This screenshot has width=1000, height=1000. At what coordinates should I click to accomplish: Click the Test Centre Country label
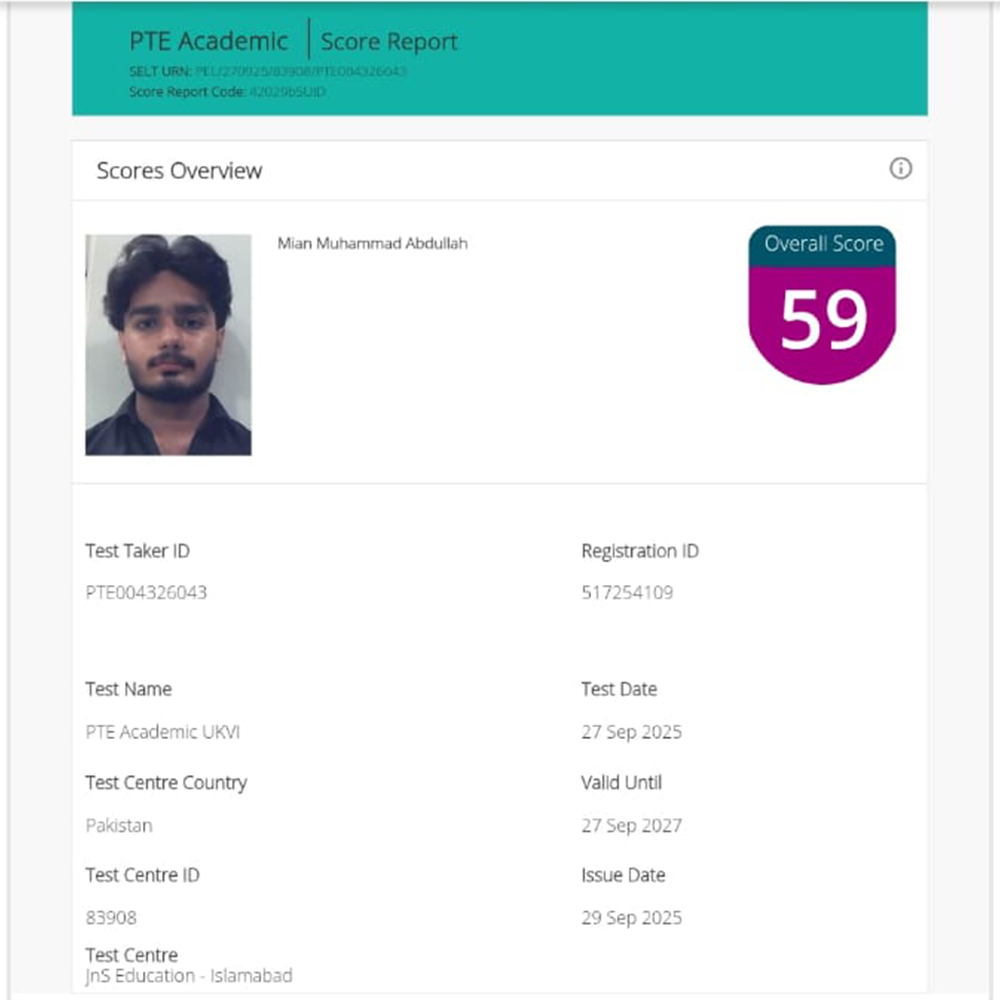tap(166, 783)
